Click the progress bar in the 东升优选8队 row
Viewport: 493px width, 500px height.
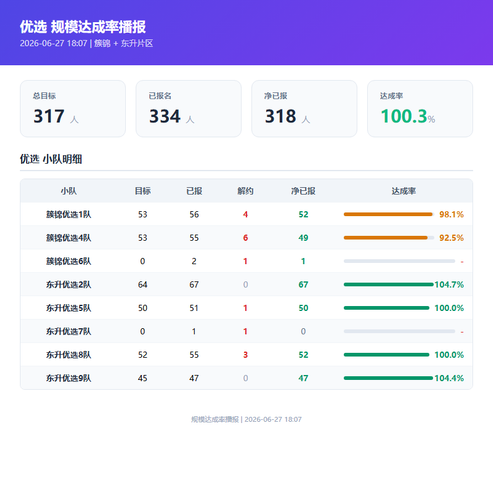(387, 355)
